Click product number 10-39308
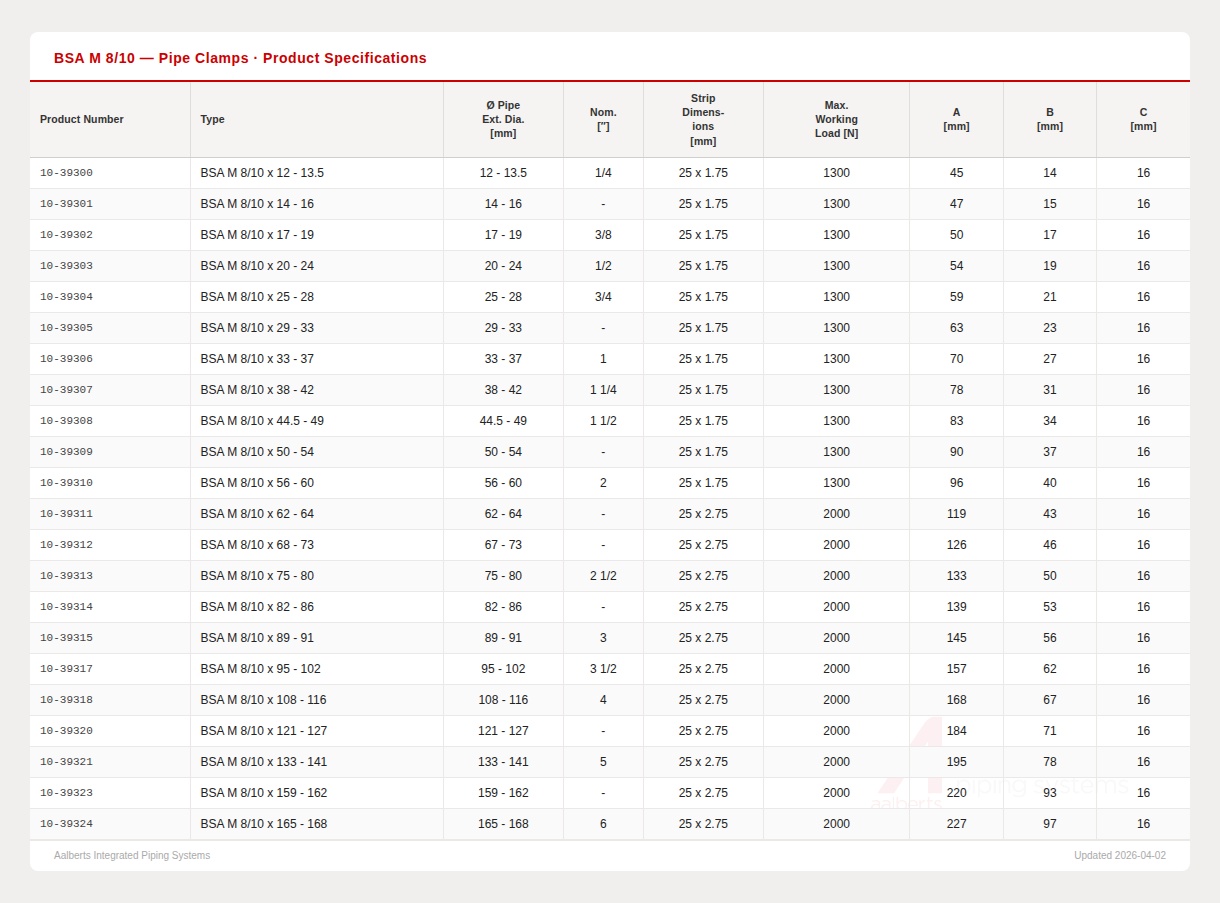This screenshot has height=903, width=1220. point(66,421)
